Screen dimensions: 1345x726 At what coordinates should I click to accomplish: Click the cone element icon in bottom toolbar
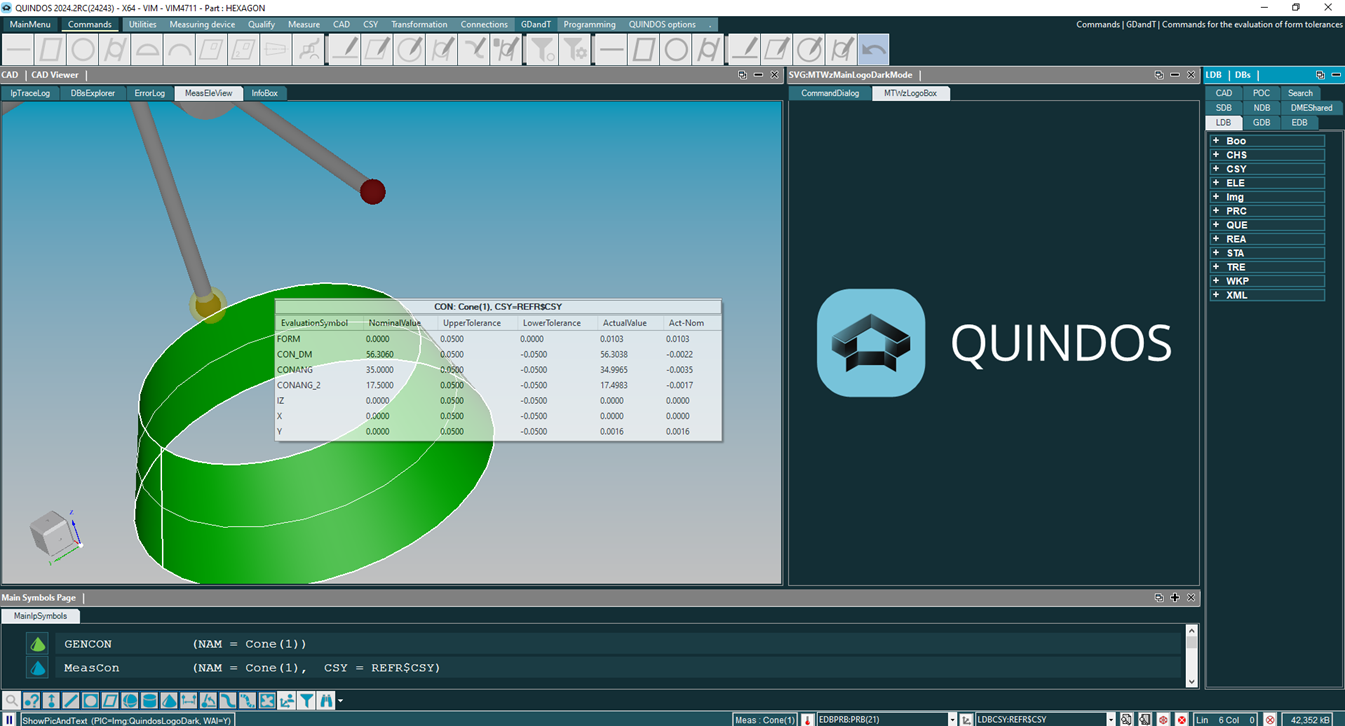tap(169, 701)
